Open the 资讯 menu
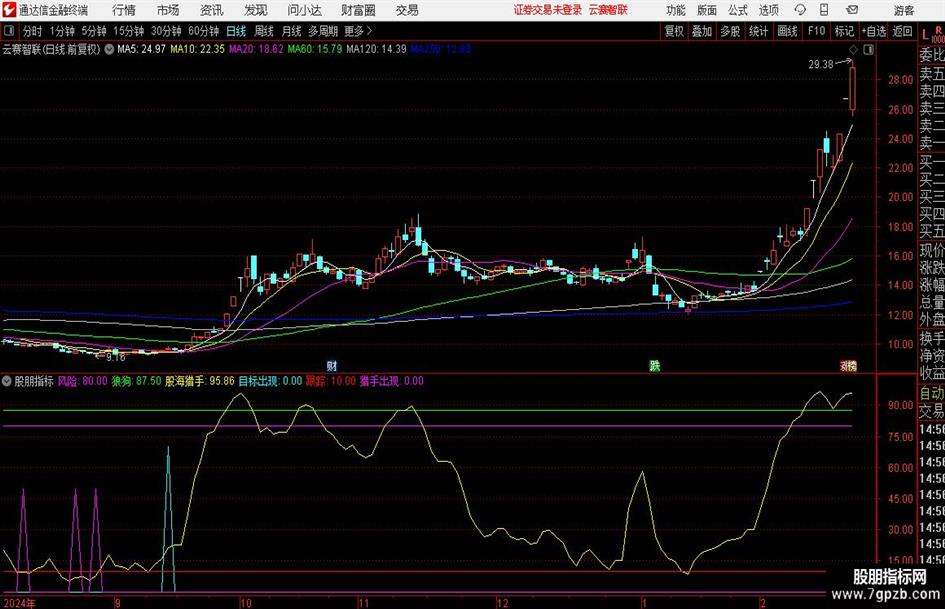The height and width of the screenshot is (609, 945). pos(212,10)
